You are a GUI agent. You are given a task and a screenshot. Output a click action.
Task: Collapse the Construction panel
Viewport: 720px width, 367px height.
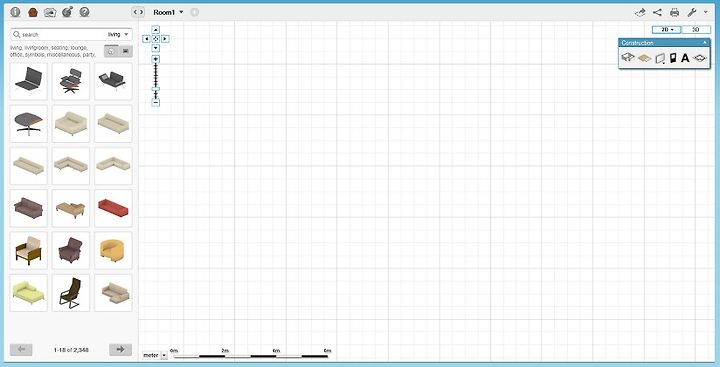click(705, 42)
